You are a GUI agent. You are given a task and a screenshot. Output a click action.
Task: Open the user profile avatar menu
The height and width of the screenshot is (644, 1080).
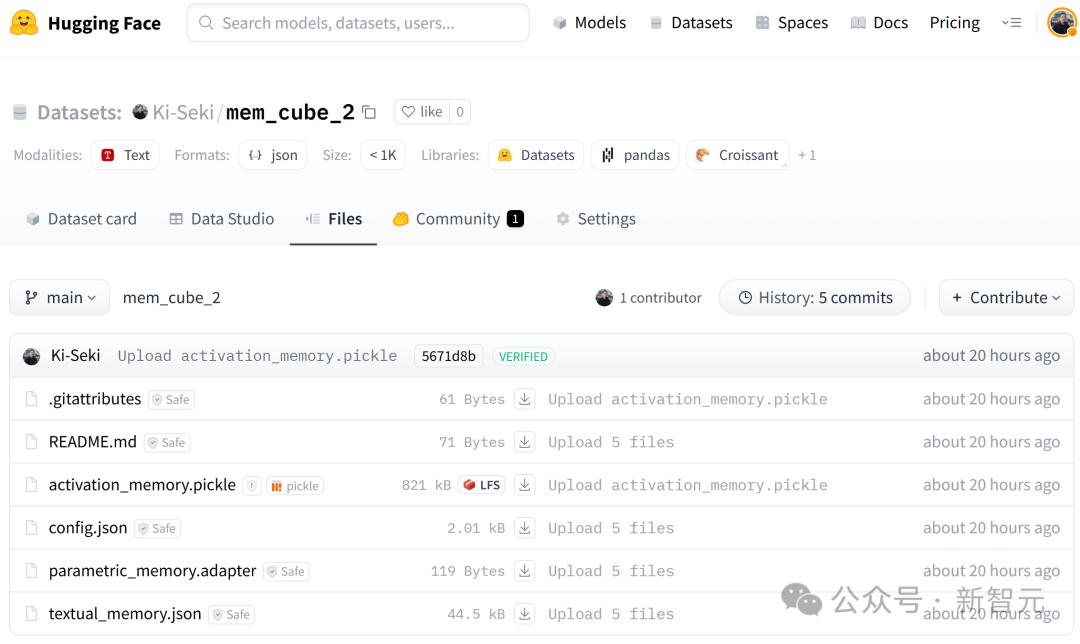tap(1061, 23)
